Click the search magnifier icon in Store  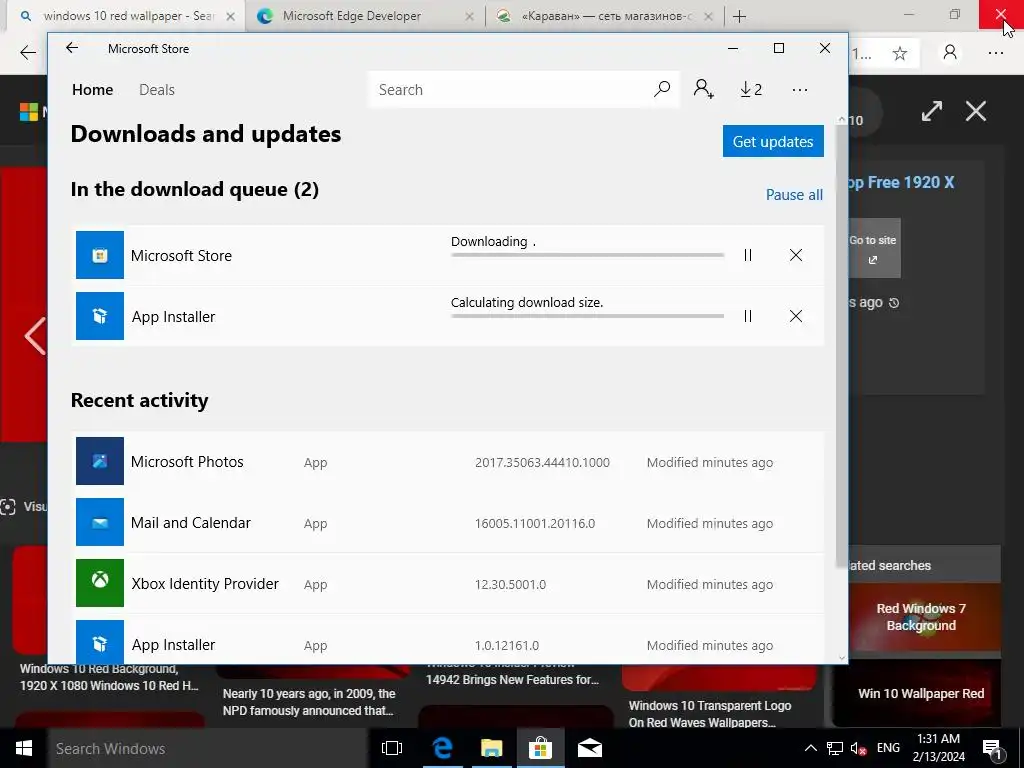662,89
